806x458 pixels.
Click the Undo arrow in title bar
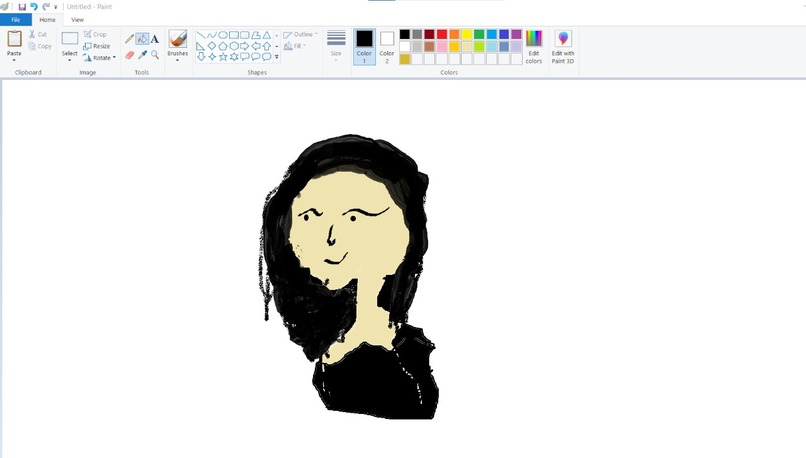(34, 7)
